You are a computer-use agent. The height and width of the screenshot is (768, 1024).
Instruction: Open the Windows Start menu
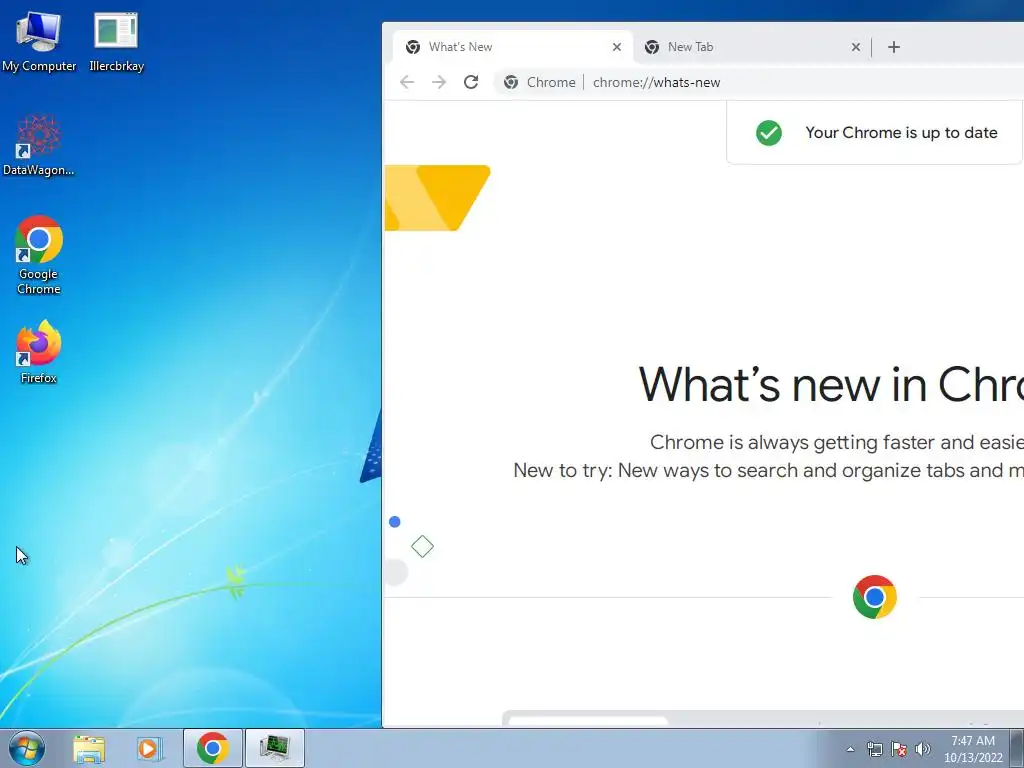click(x=27, y=748)
